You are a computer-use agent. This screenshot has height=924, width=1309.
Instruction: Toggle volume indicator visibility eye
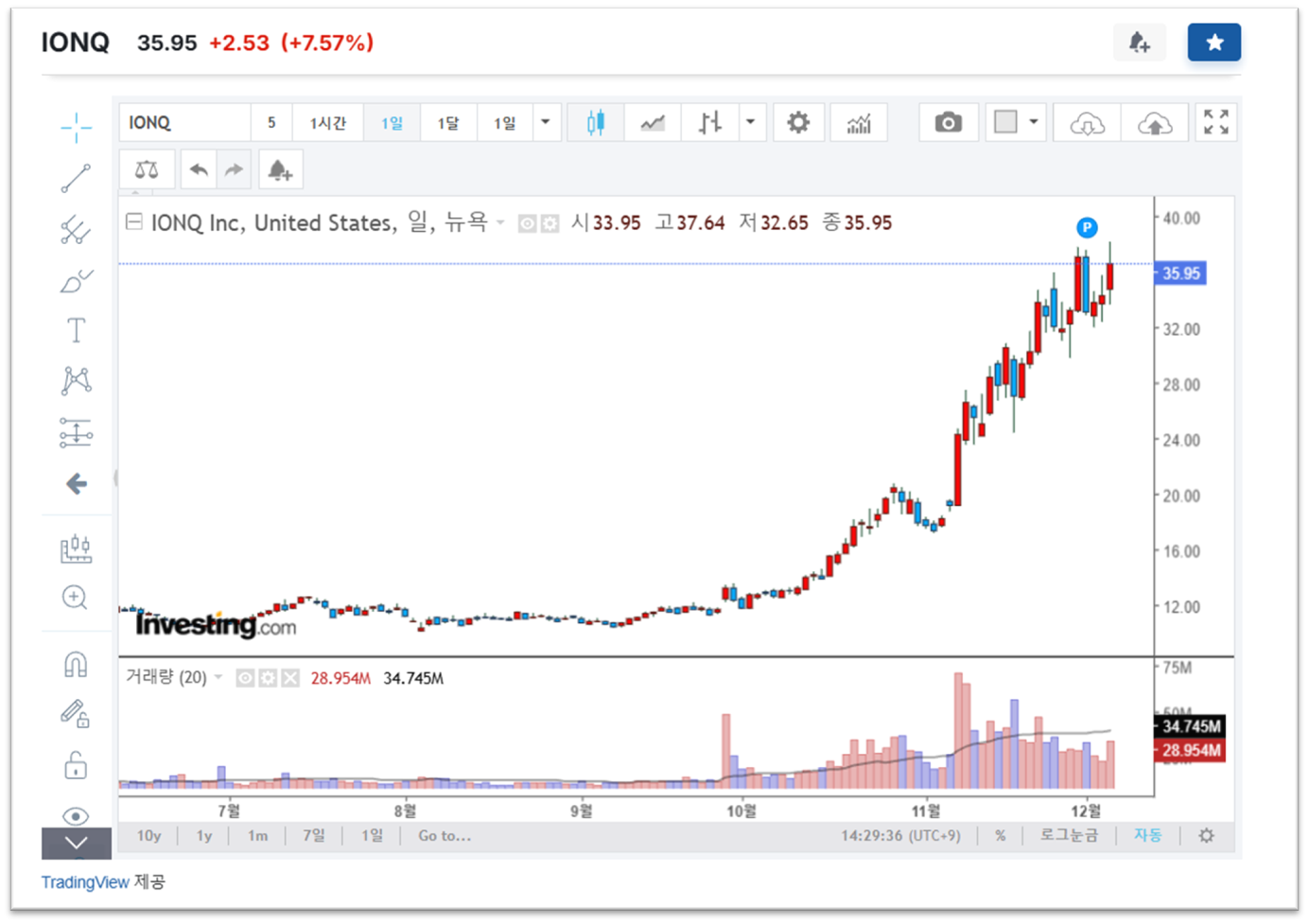[245, 678]
